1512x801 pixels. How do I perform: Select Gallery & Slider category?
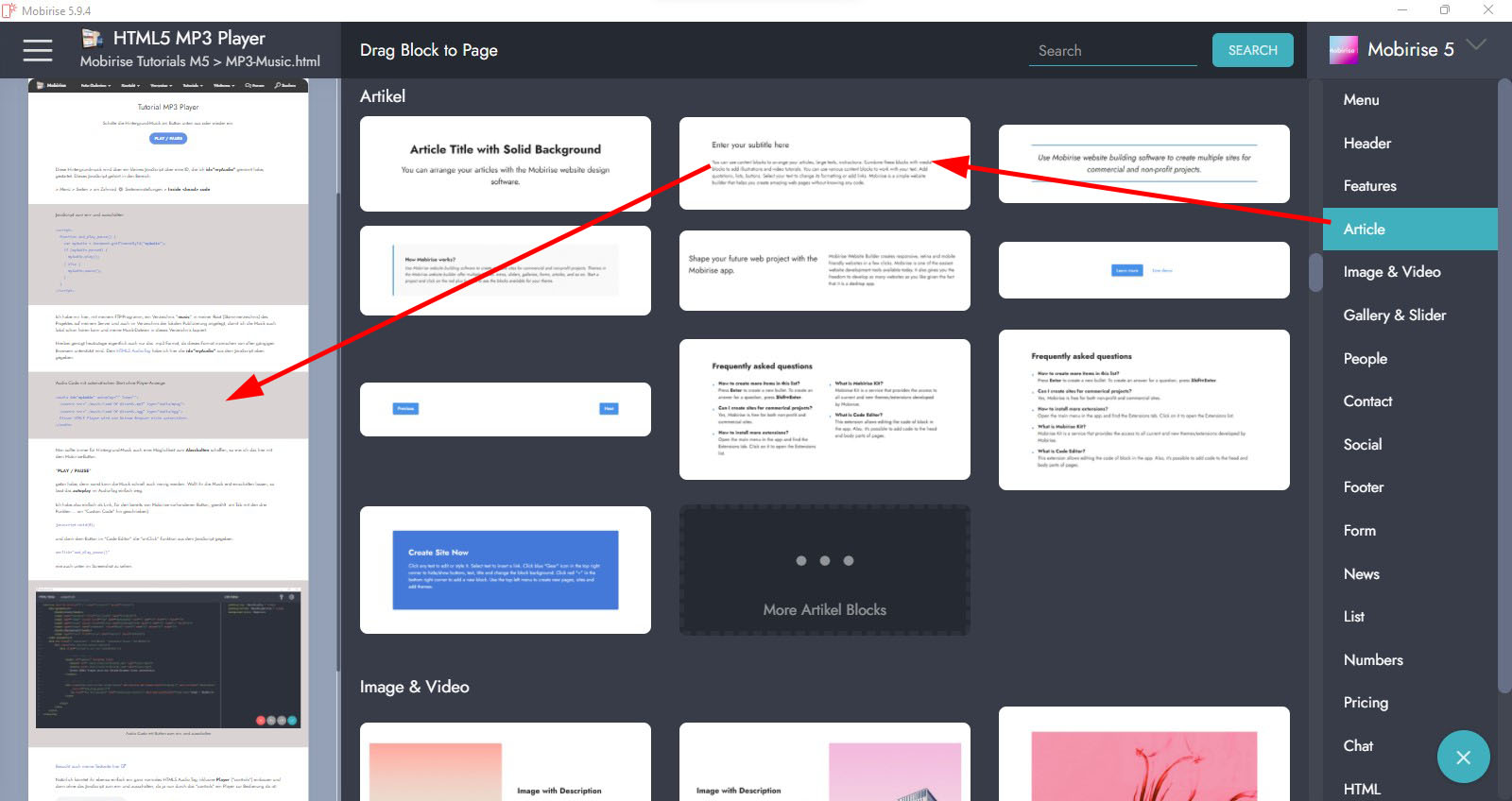1395,315
